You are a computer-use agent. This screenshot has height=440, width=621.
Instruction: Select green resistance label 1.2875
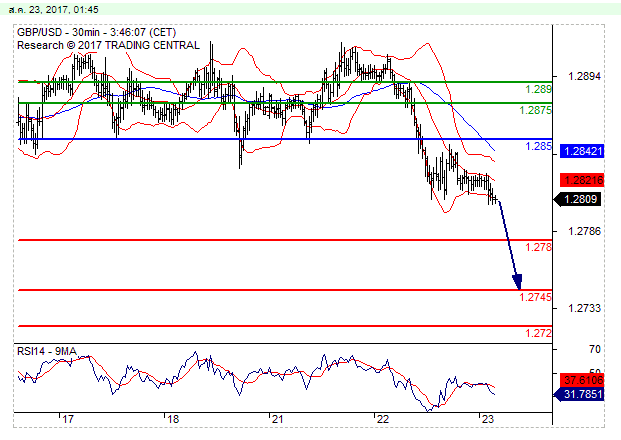click(x=535, y=110)
